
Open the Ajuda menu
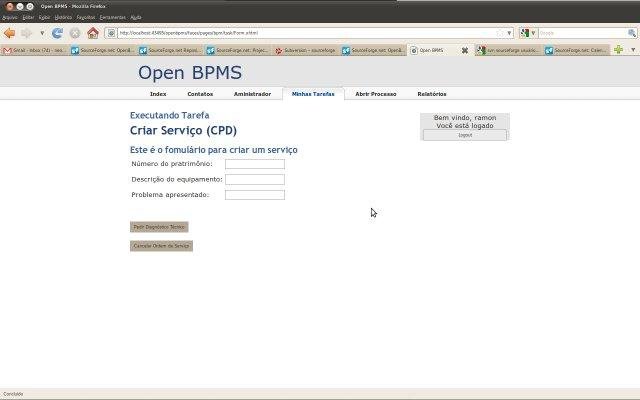pyautogui.click(x=136, y=17)
